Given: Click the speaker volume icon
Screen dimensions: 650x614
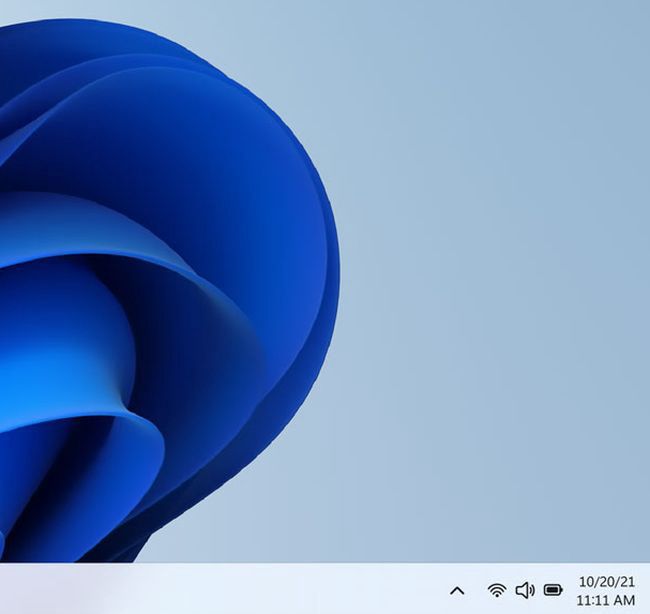Looking at the screenshot, I should [x=525, y=590].
